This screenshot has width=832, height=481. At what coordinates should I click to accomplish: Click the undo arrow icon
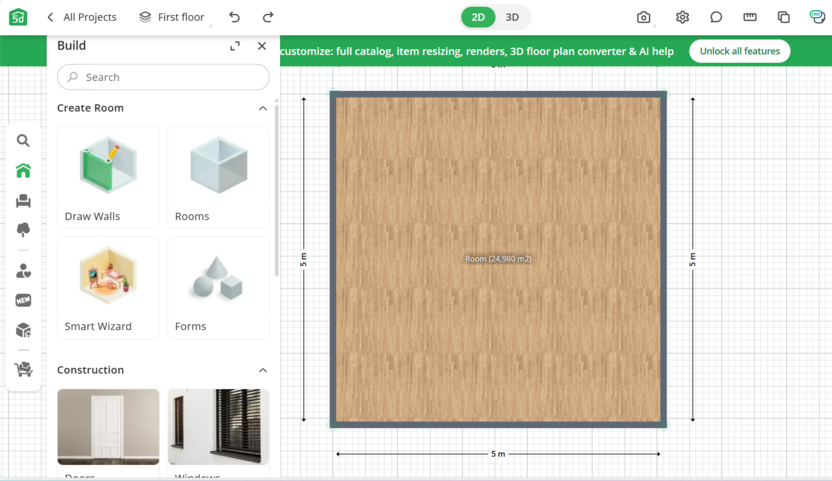234,17
